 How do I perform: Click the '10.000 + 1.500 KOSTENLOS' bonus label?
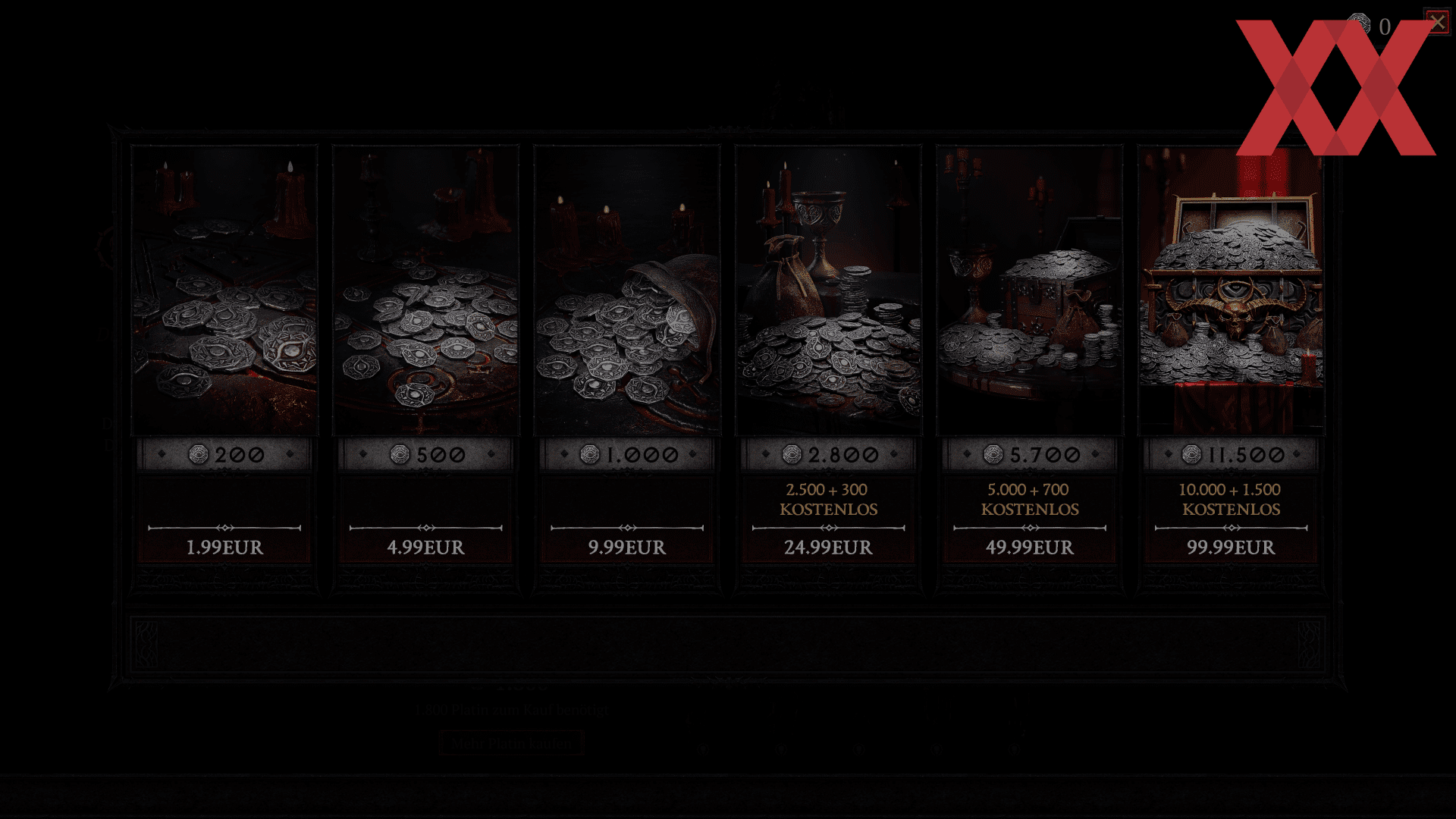click(1231, 499)
